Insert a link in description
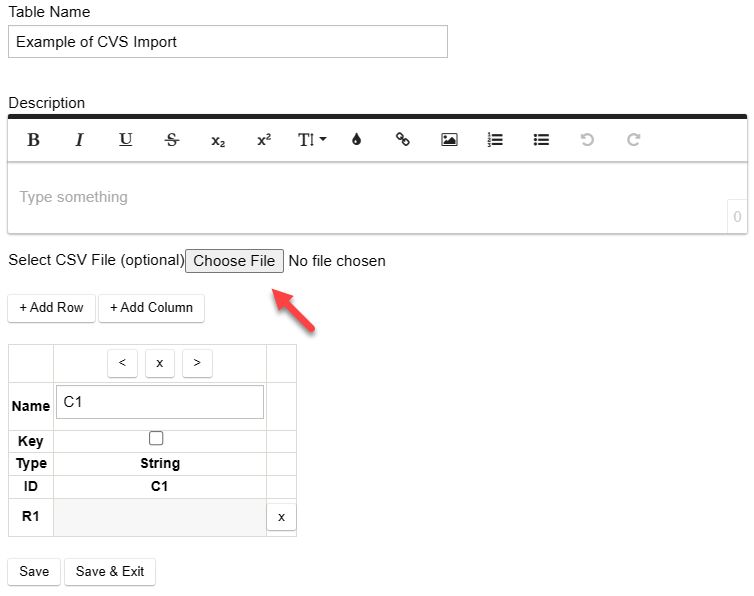This screenshot has width=754, height=596. pyautogui.click(x=403, y=140)
